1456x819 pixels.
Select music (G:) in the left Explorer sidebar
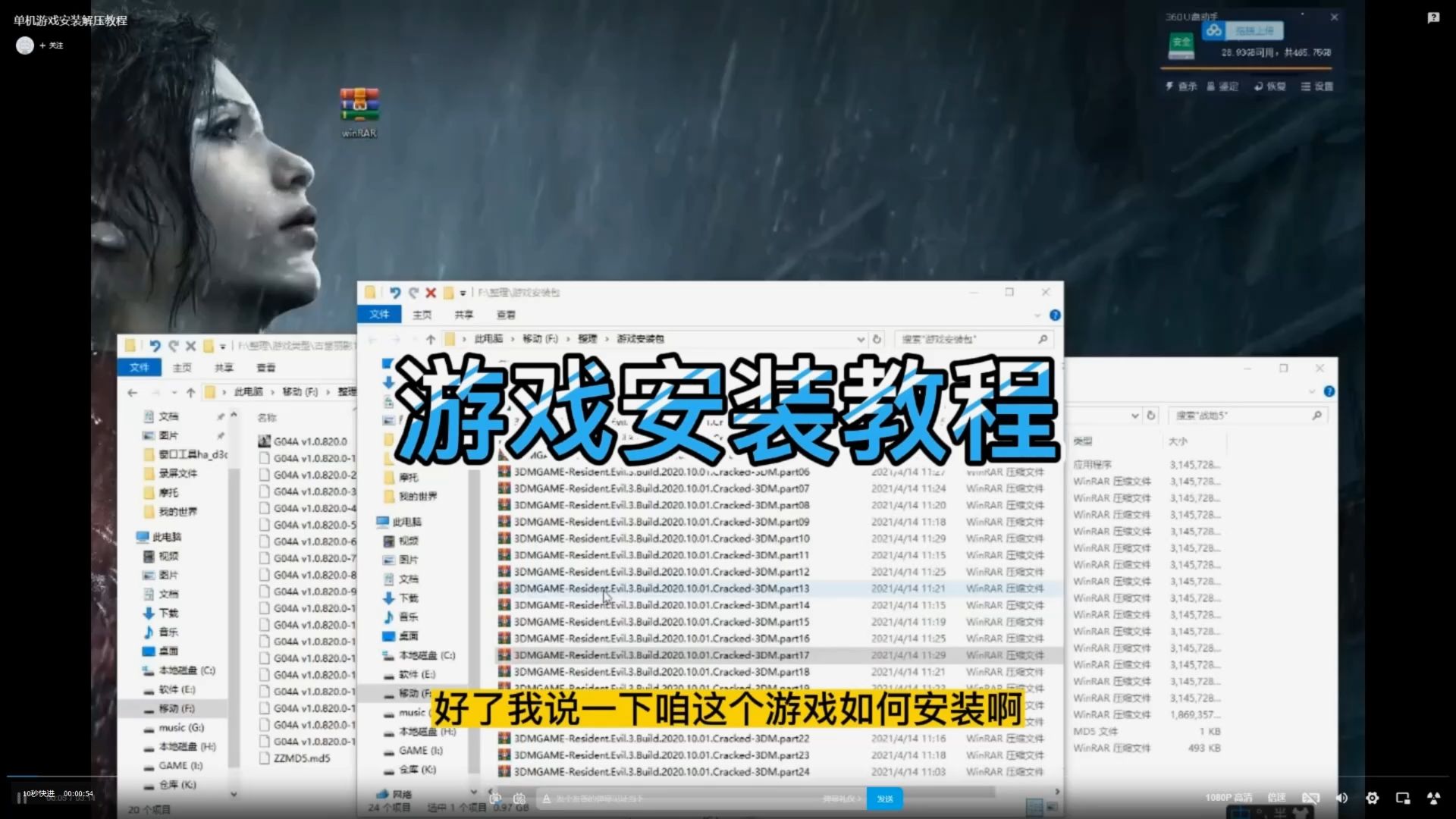coord(174,727)
